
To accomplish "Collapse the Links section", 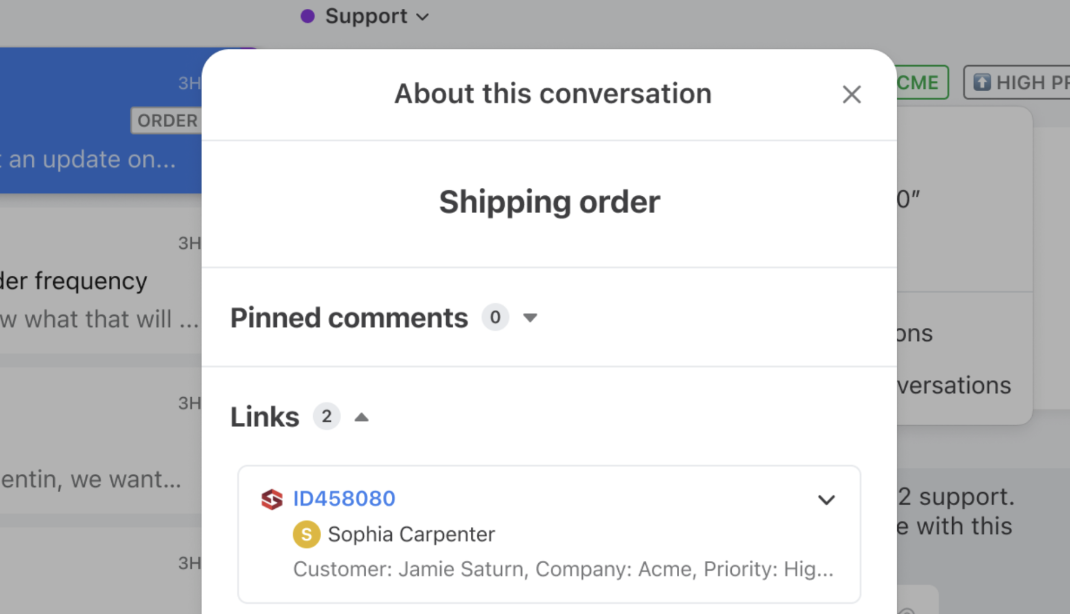I will pyautogui.click(x=361, y=416).
